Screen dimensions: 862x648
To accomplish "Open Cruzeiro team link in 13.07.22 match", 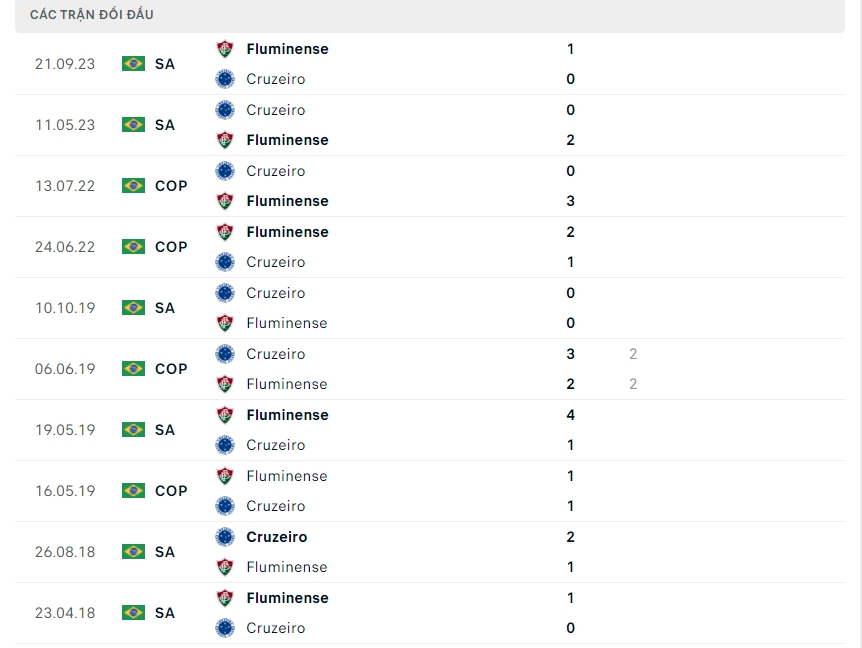I will click(x=276, y=171).
